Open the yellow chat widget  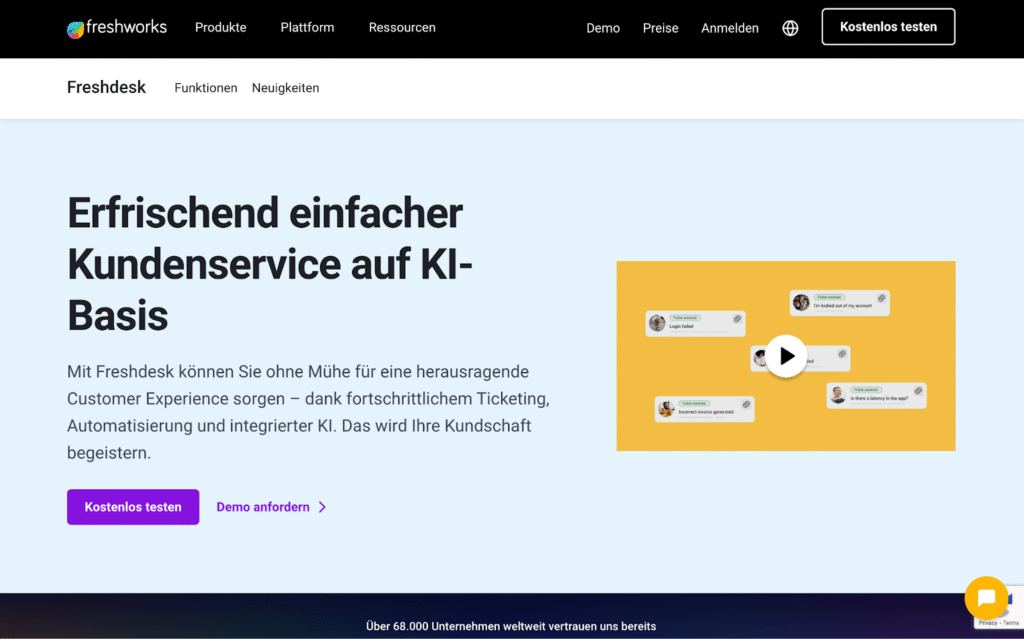pyautogui.click(x=986, y=597)
